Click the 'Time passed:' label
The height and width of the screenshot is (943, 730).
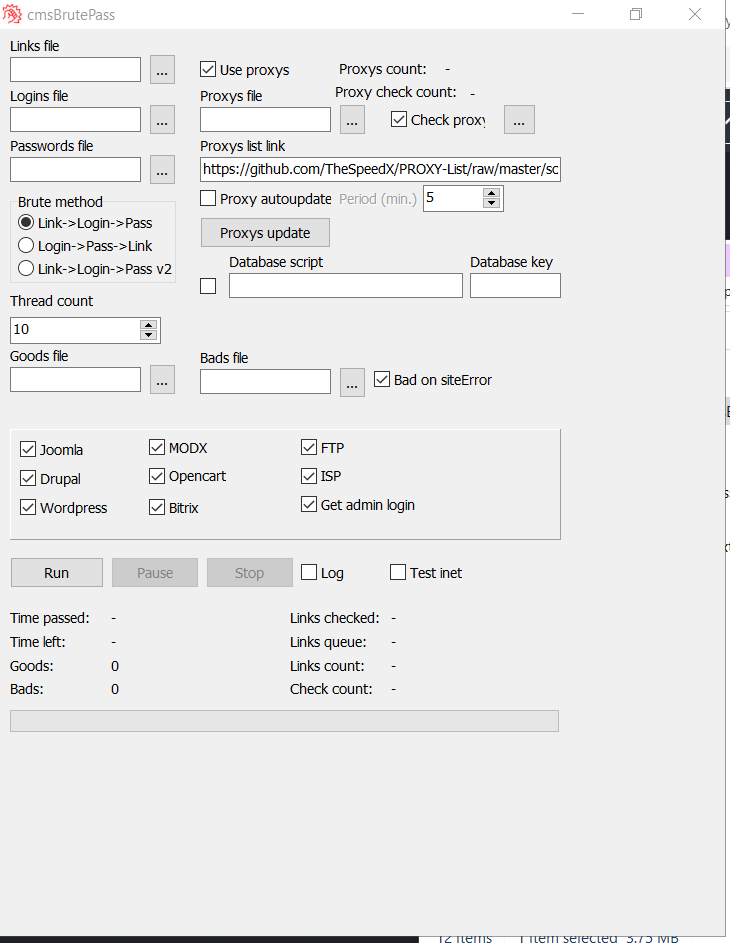tap(50, 618)
